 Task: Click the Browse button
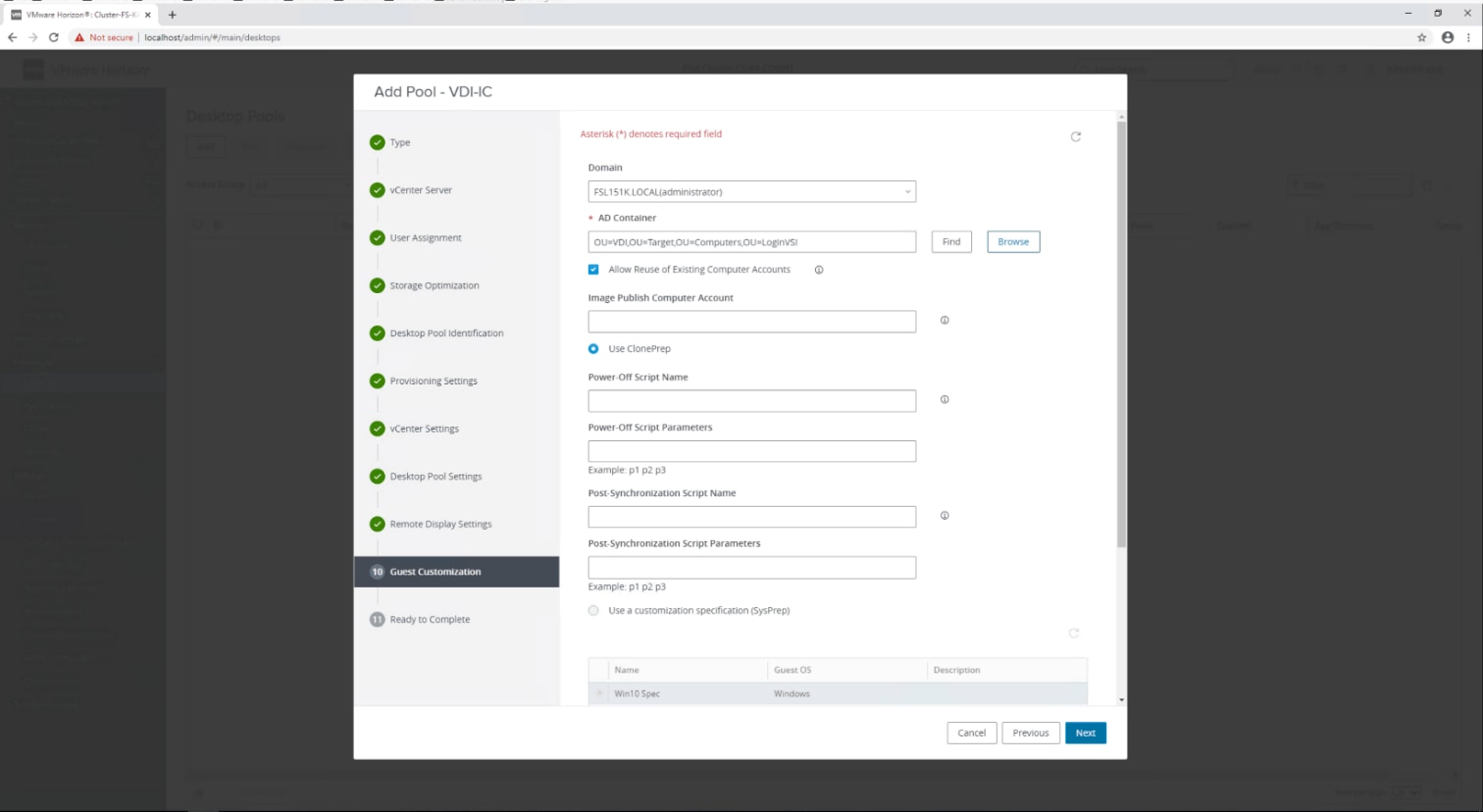click(1013, 242)
